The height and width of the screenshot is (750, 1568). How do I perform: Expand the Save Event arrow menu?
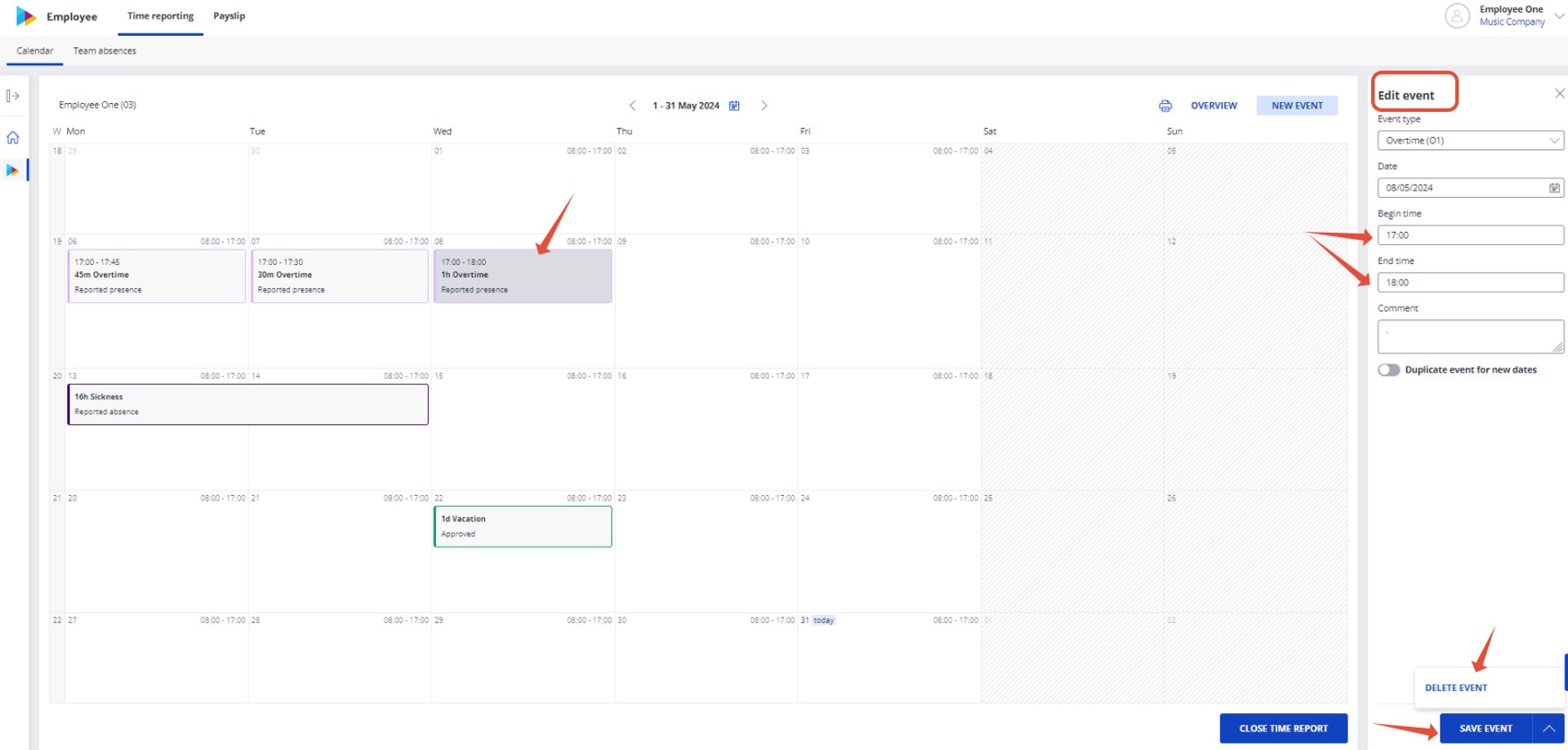1548,728
